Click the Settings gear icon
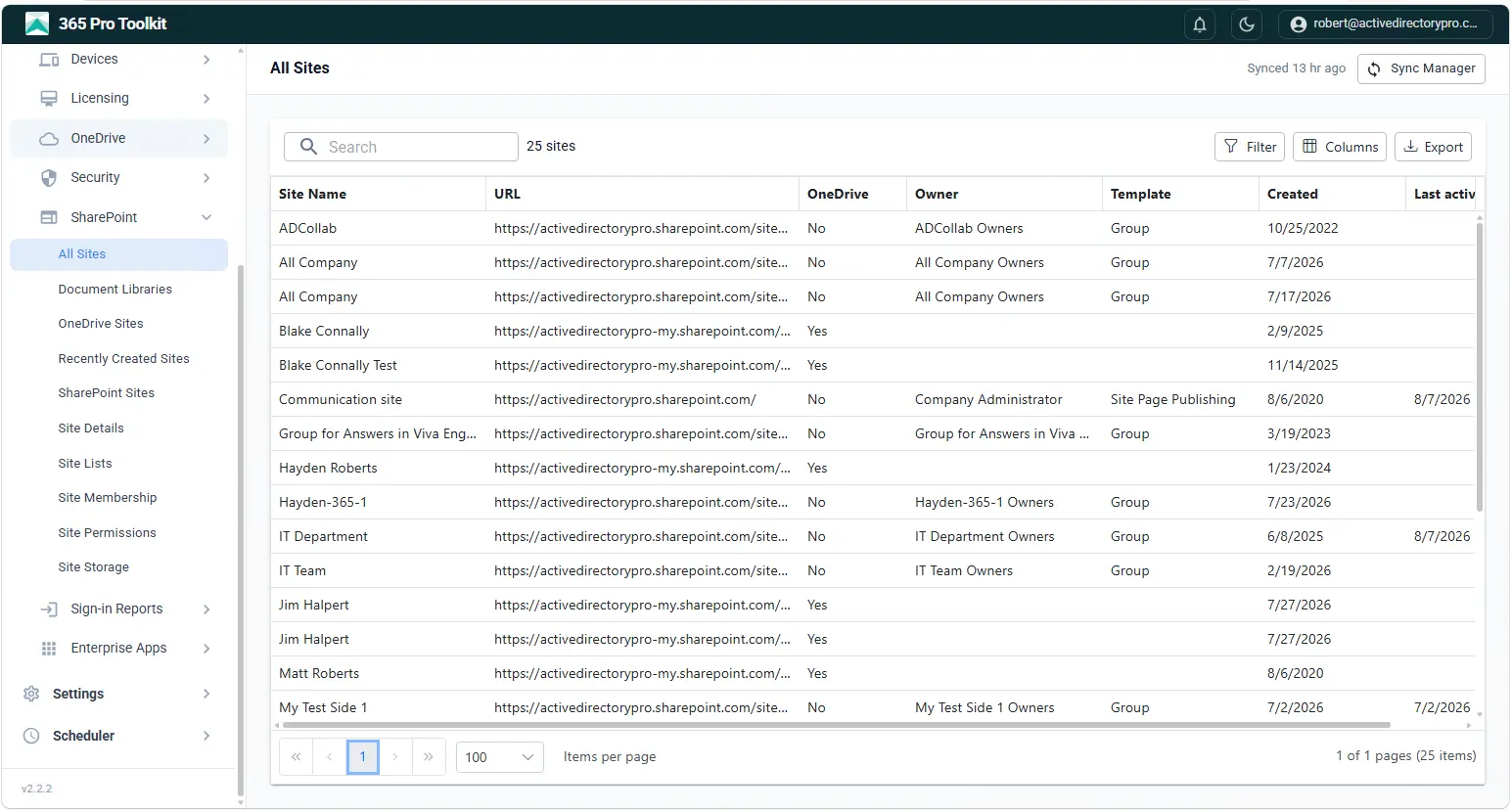The height and width of the screenshot is (812, 1512). coord(31,694)
